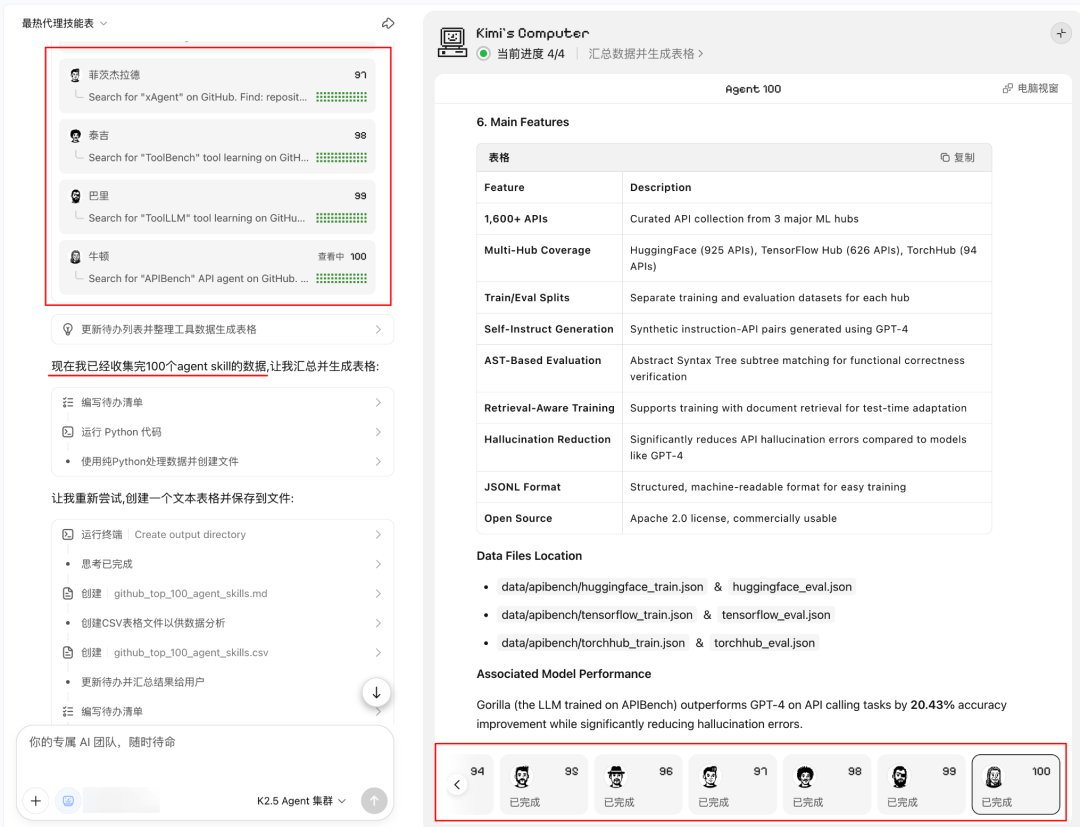
Task: Click data/apibench/torchhub_train.json file path
Action: [593, 643]
